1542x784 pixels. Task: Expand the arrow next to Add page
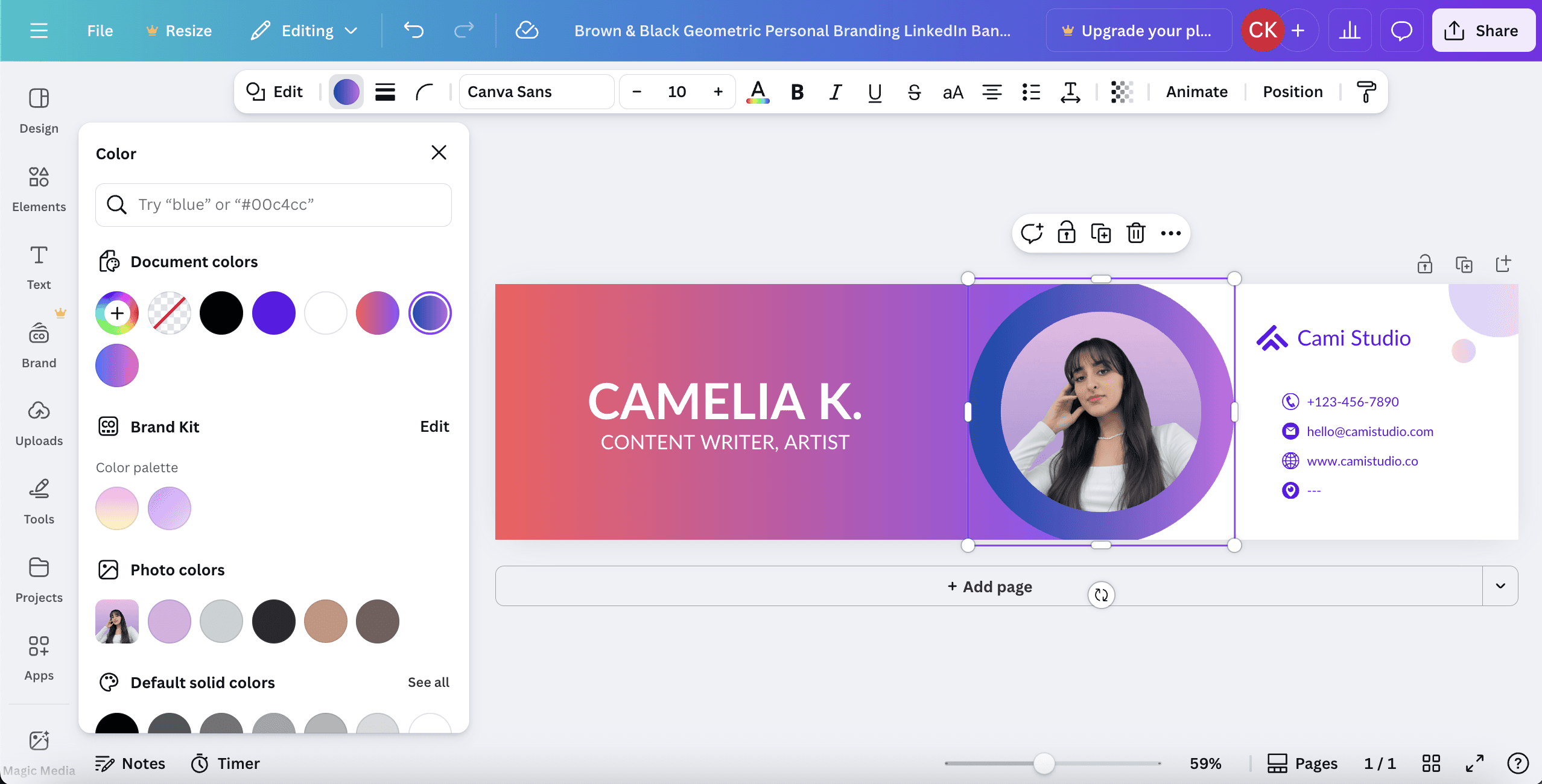1500,586
